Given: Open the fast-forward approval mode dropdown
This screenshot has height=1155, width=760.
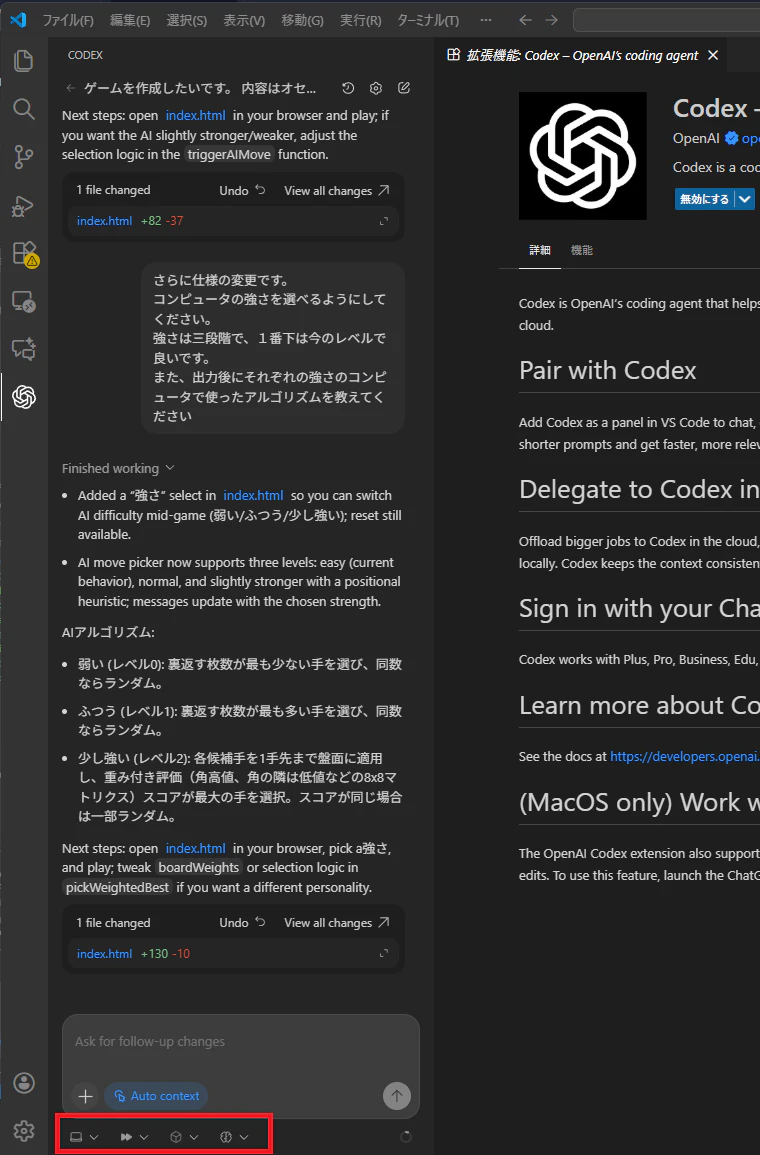Looking at the screenshot, I should click(135, 1137).
